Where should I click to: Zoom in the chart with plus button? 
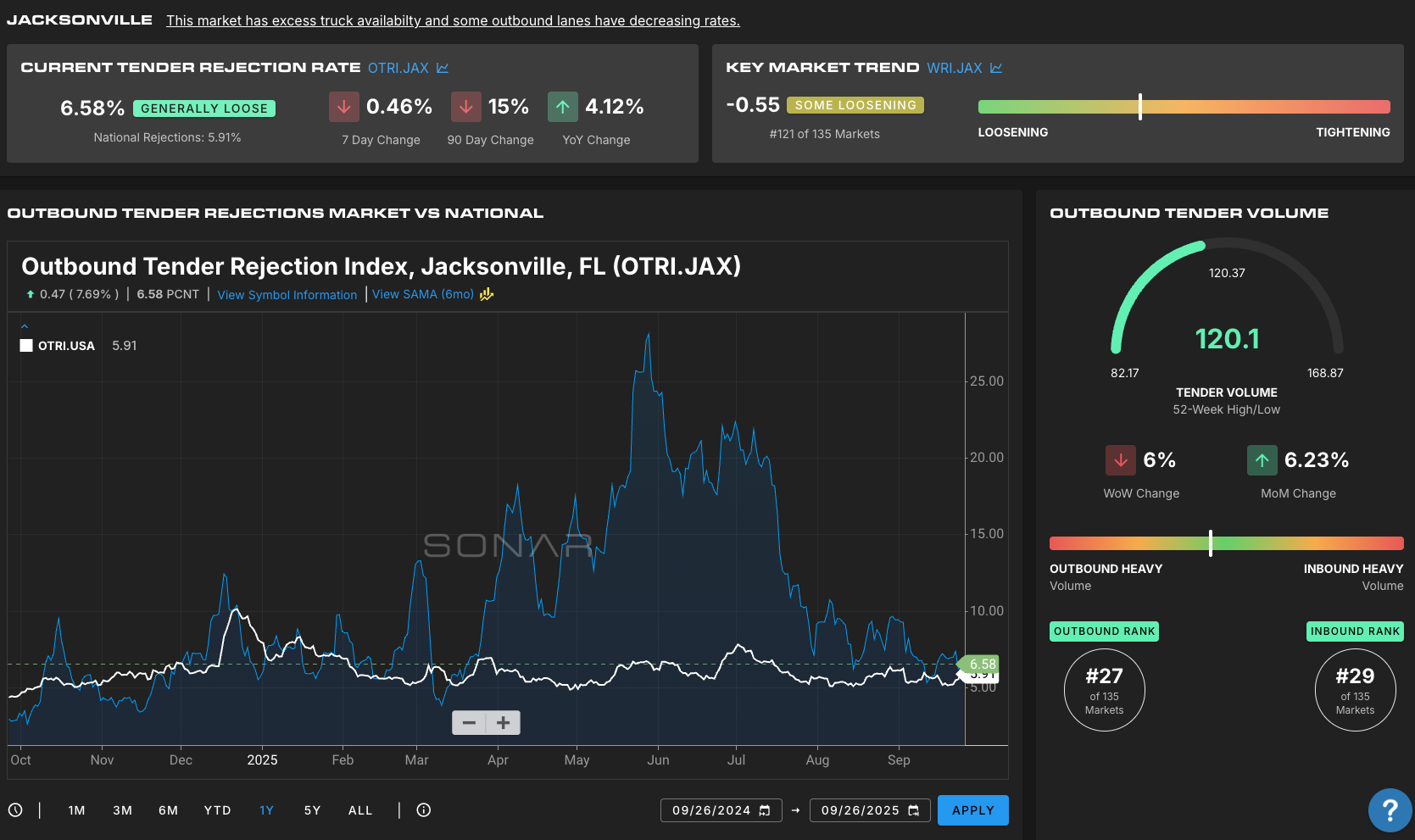(504, 722)
